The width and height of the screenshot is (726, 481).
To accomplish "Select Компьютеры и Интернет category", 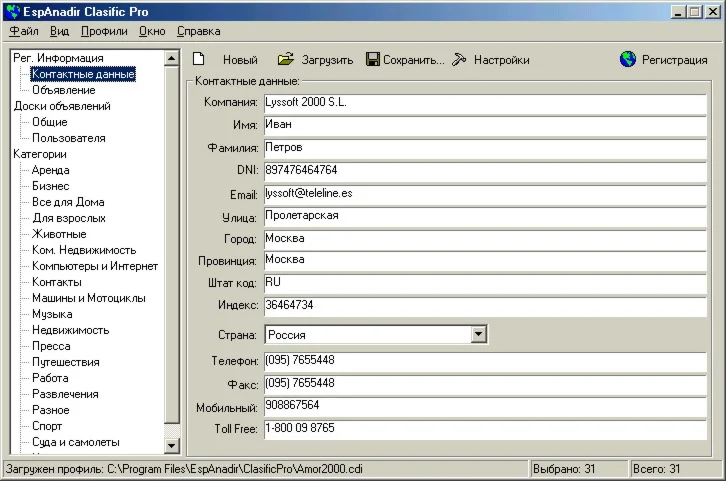I will (x=95, y=266).
